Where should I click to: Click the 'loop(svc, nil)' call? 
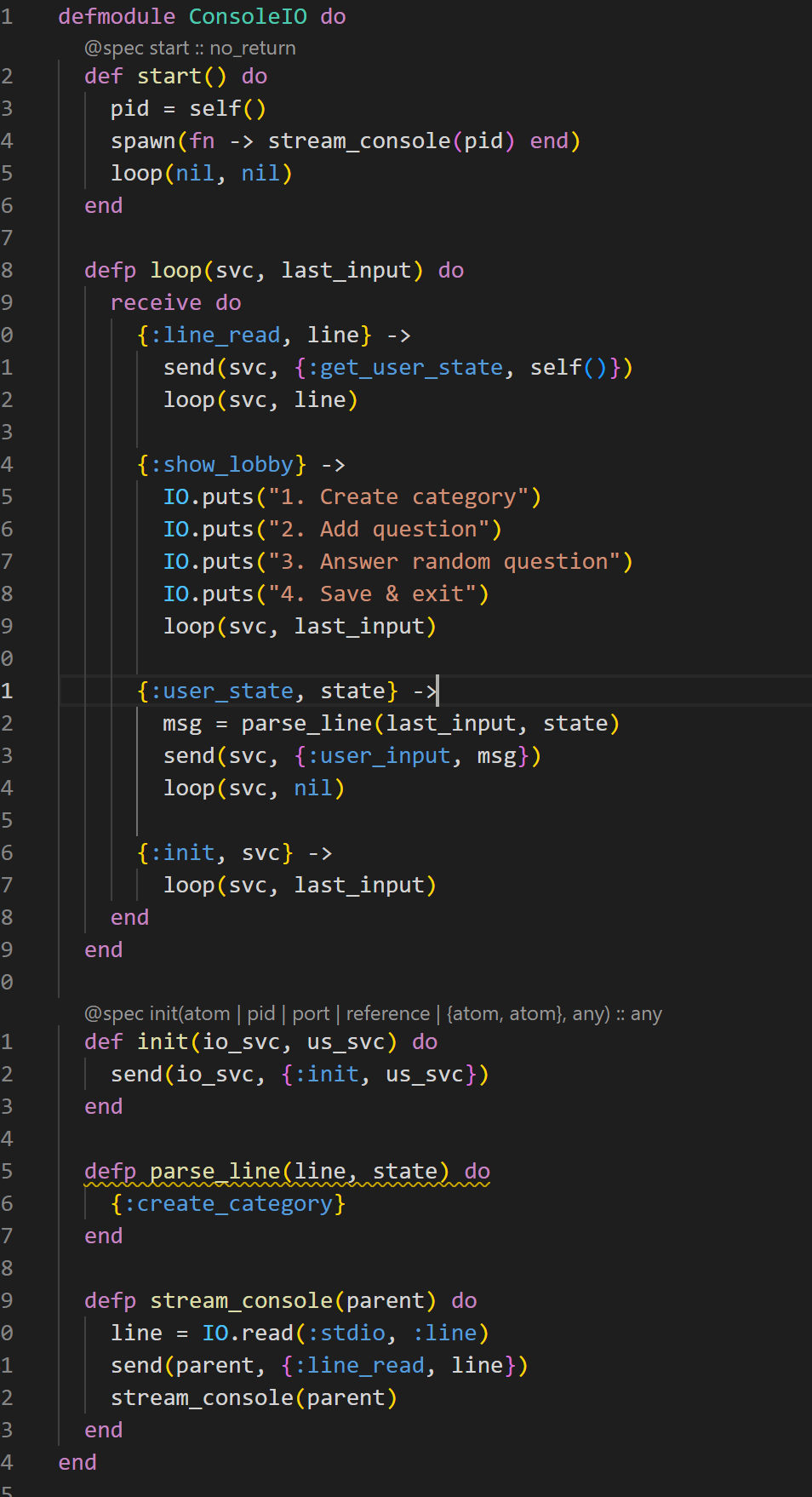(x=254, y=789)
